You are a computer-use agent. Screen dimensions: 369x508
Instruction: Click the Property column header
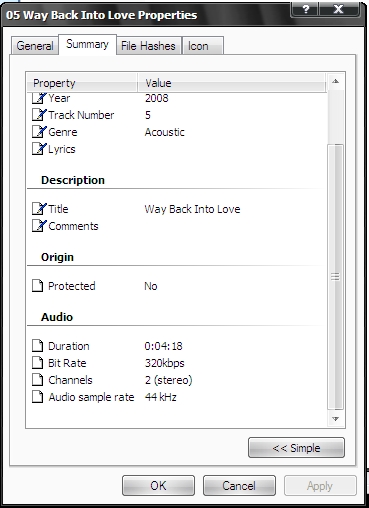pyautogui.click(x=82, y=83)
